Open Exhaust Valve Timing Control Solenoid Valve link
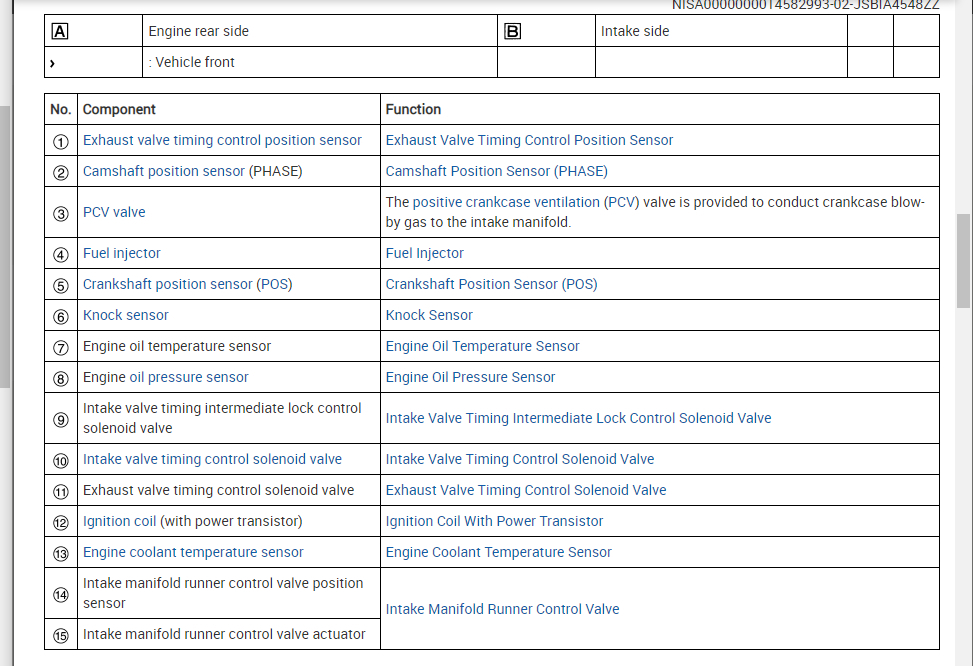 click(526, 490)
